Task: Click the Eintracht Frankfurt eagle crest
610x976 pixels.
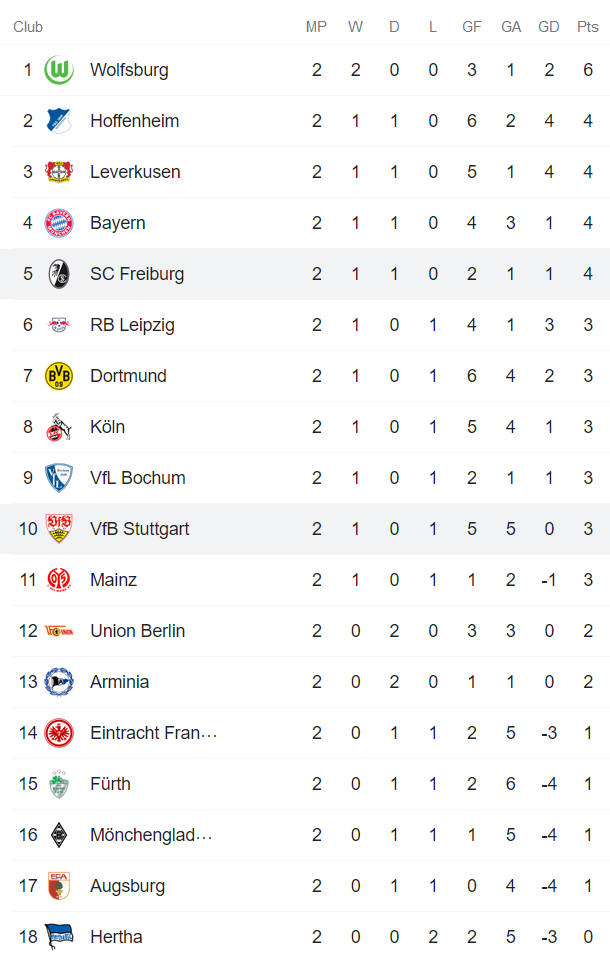Action: click(x=57, y=733)
